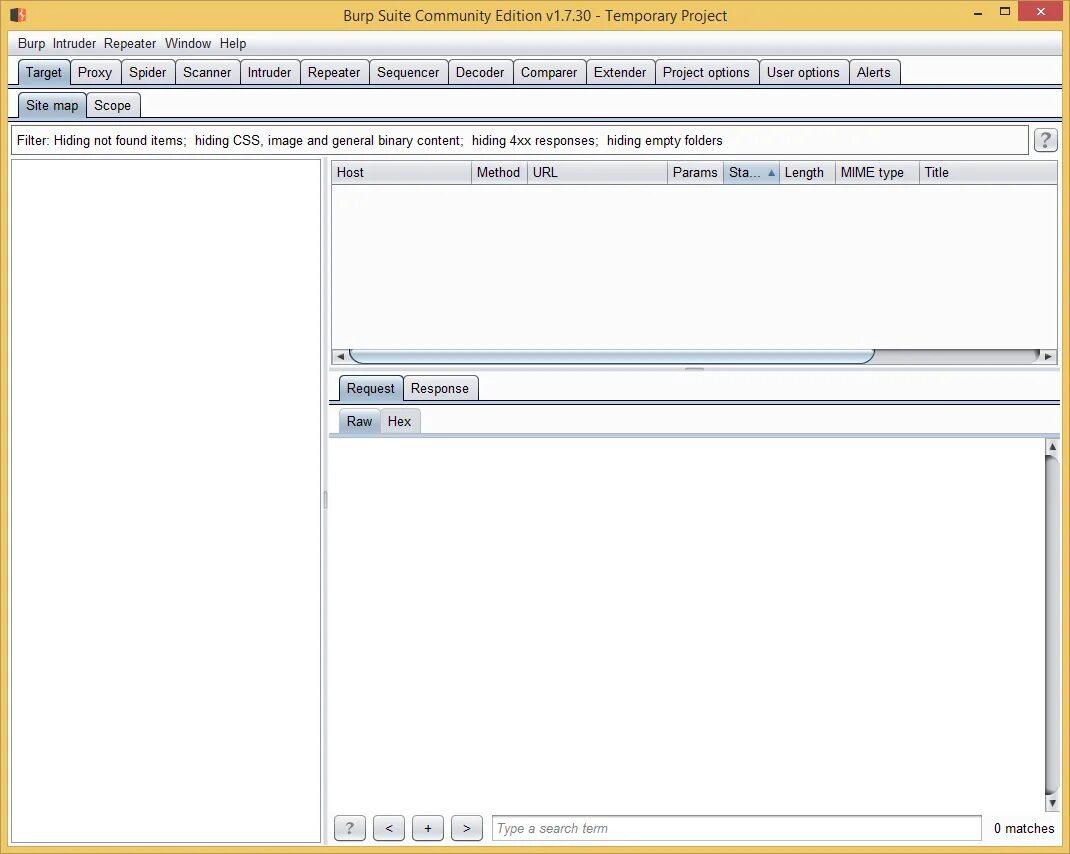Sort table by Length column
The image size is (1070, 854).
807,173
